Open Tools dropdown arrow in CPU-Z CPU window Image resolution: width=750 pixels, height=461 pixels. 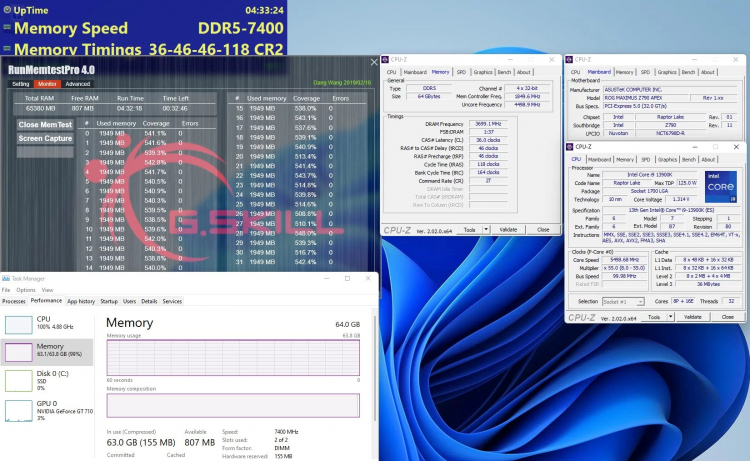[672, 316]
